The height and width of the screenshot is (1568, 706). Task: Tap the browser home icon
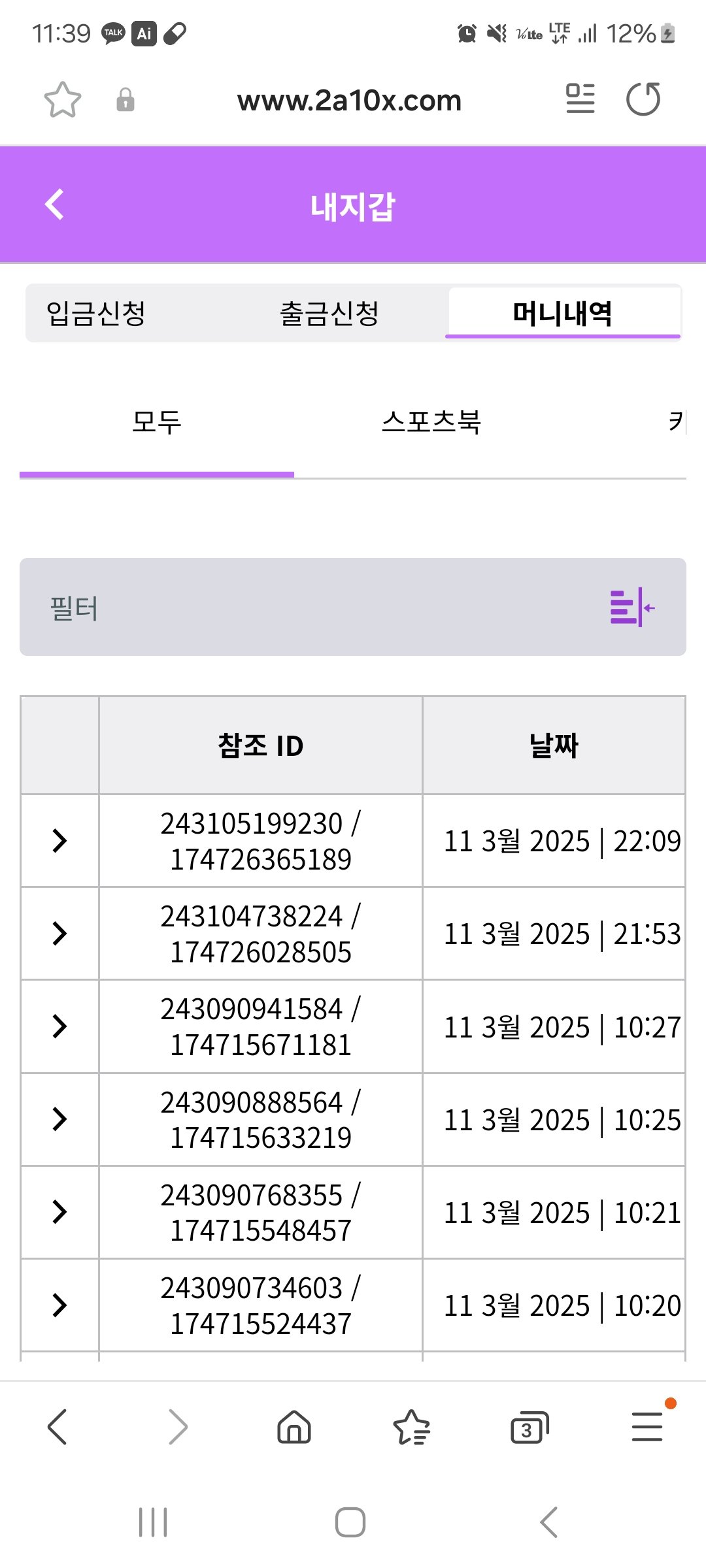pyautogui.click(x=294, y=1426)
